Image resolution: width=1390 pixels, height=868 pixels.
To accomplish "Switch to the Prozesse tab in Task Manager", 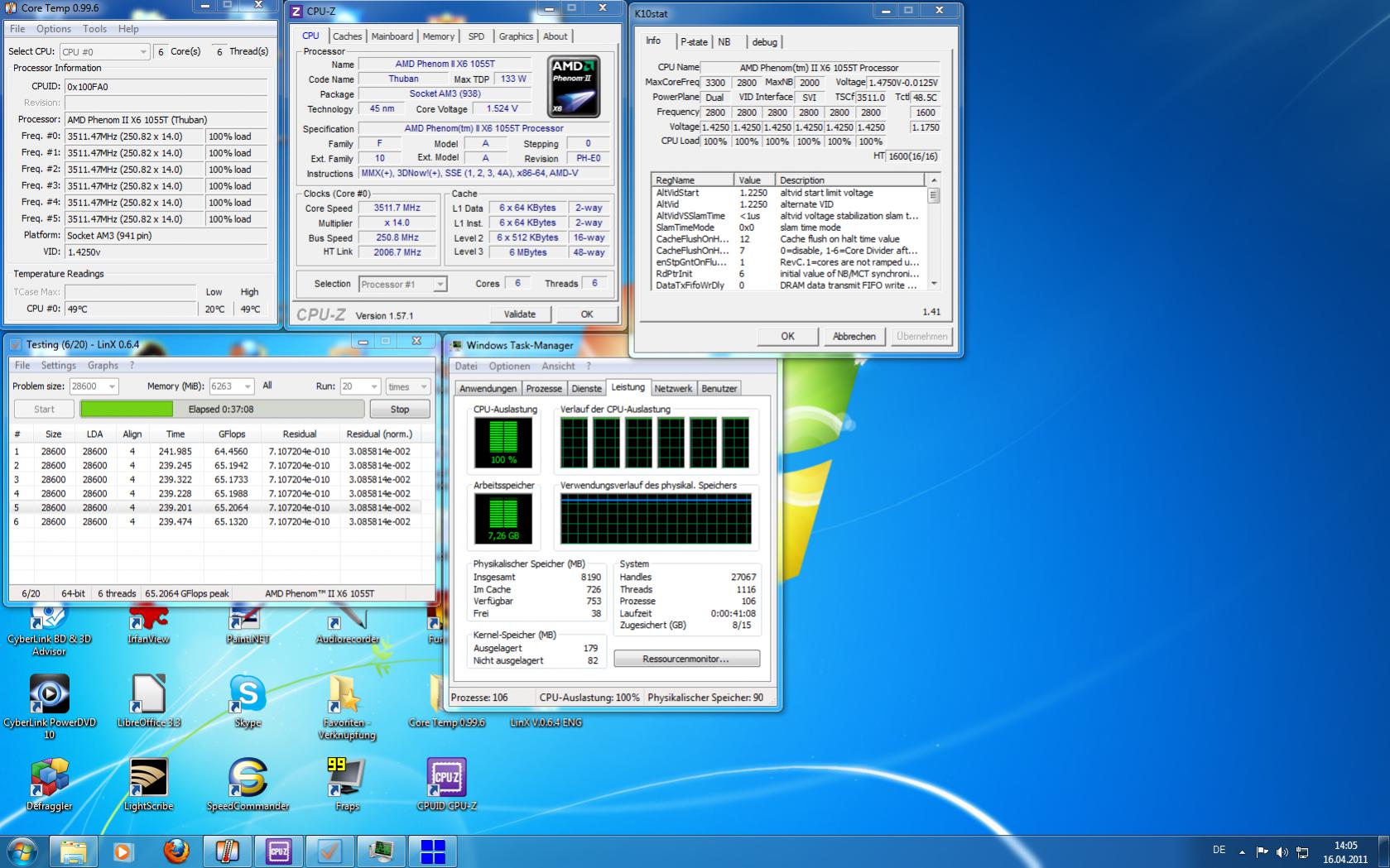I will (x=544, y=388).
